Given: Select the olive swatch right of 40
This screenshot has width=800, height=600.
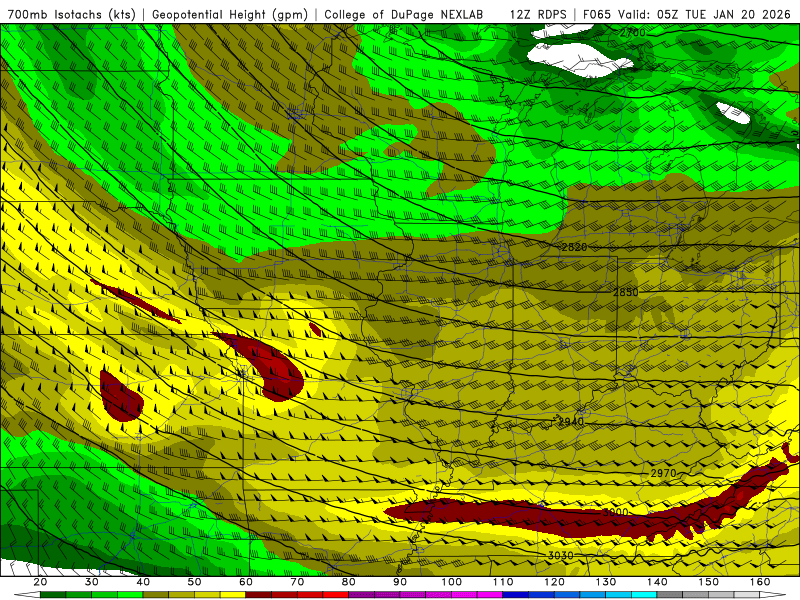Looking at the screenshot, I should point(156,594).
